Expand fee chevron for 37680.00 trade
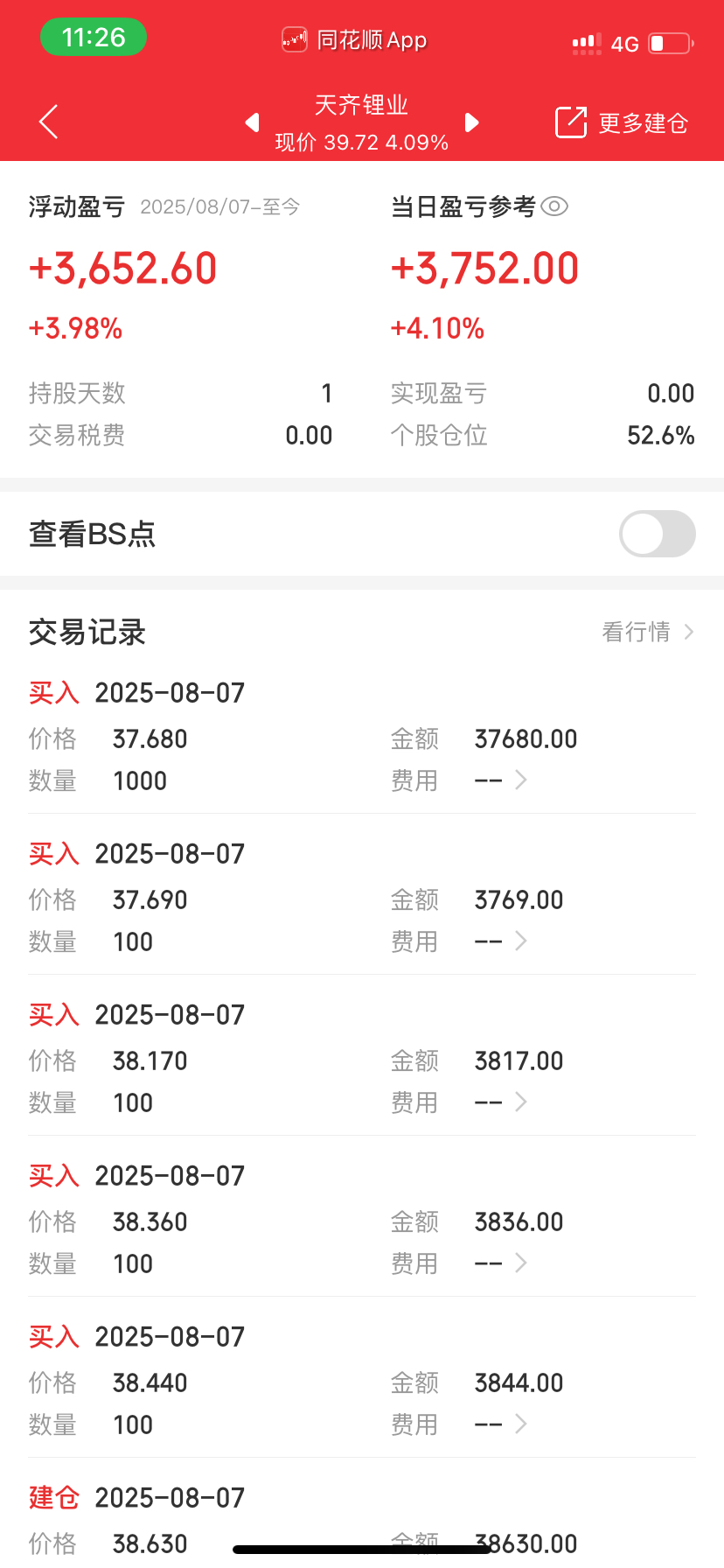 (x=521, y=780)
